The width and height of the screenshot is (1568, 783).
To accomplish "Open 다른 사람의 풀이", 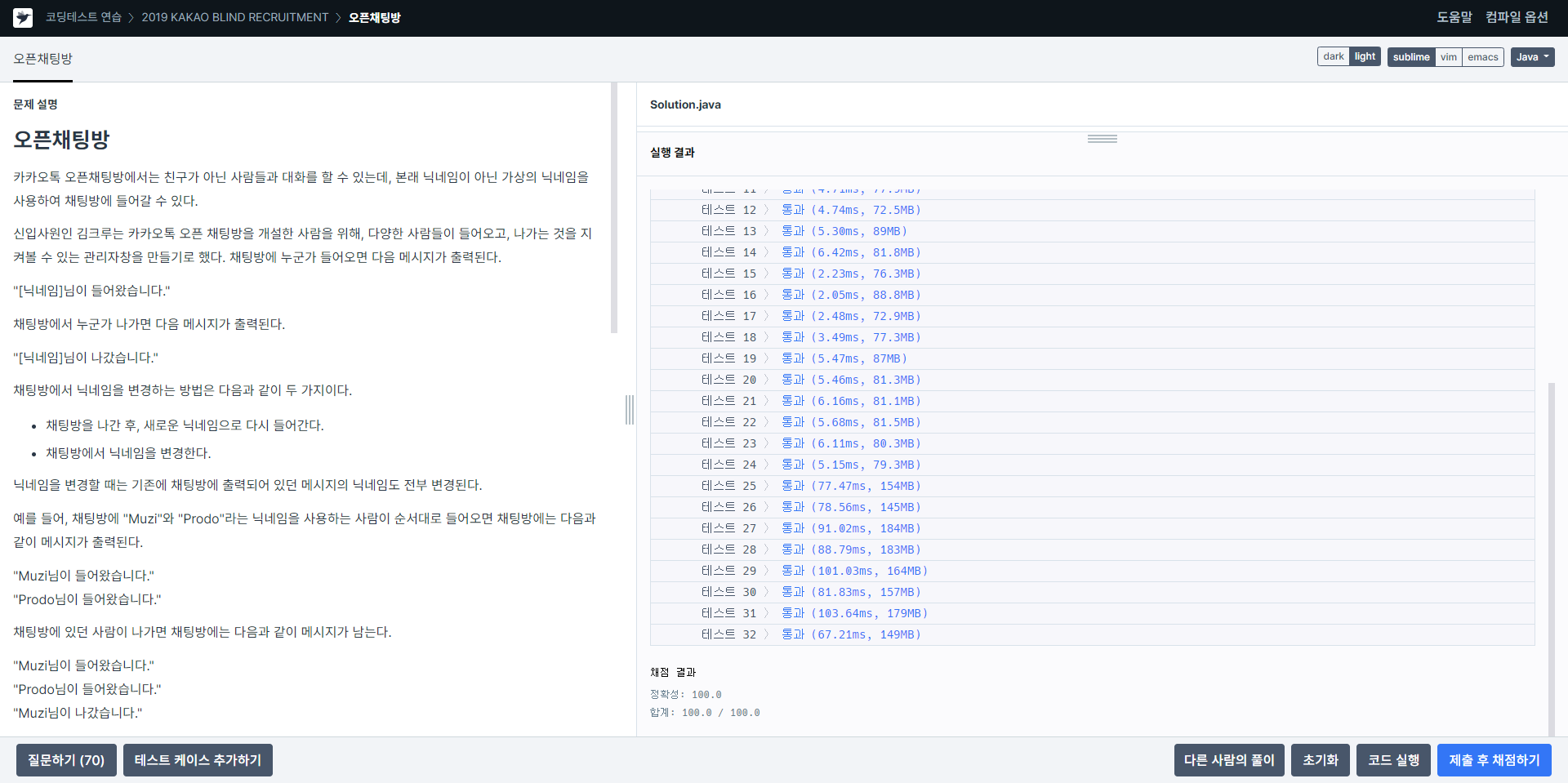I will point(1229,760).
